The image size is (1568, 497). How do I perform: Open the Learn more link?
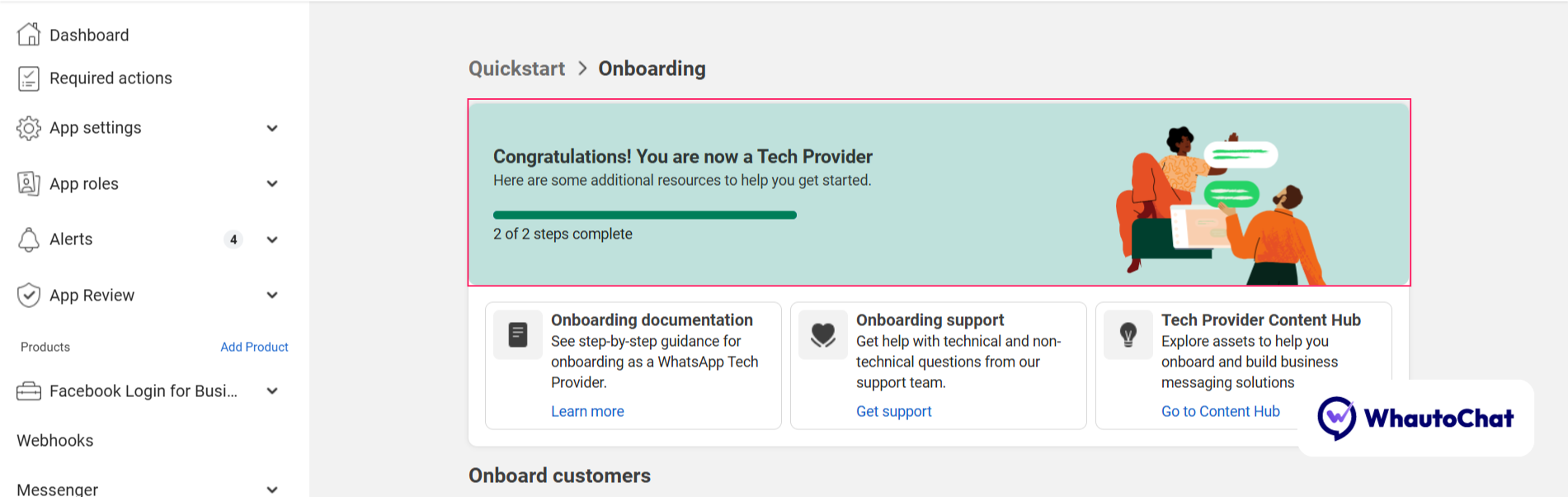point(587,411)
